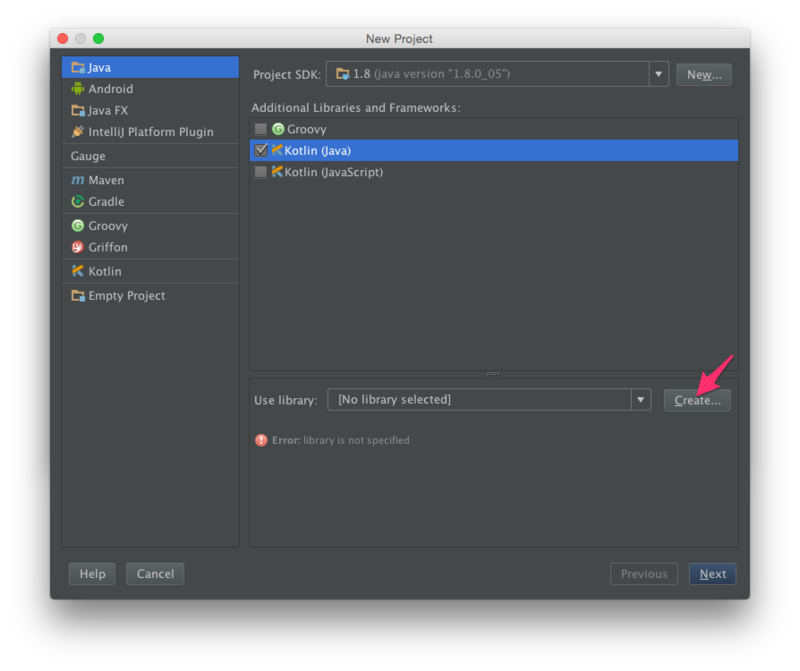Select Maven project type
Image resolution: width=800 pixels, height=671 pixels.
click(x=150, y=180)
